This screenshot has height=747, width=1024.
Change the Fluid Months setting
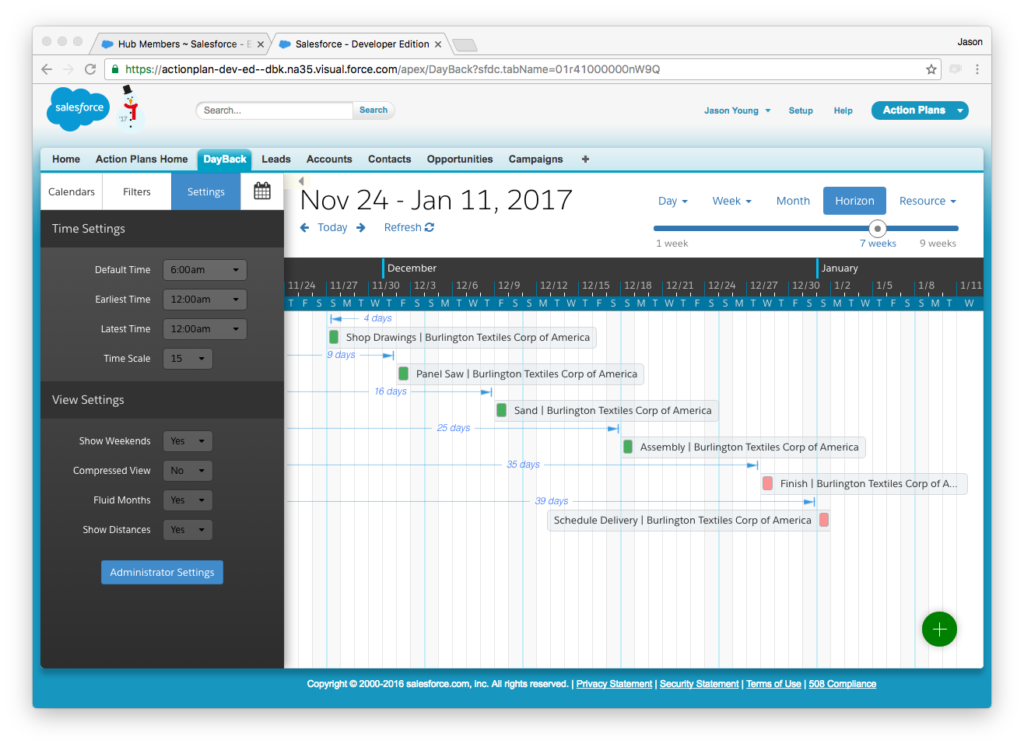coord(187,500)
